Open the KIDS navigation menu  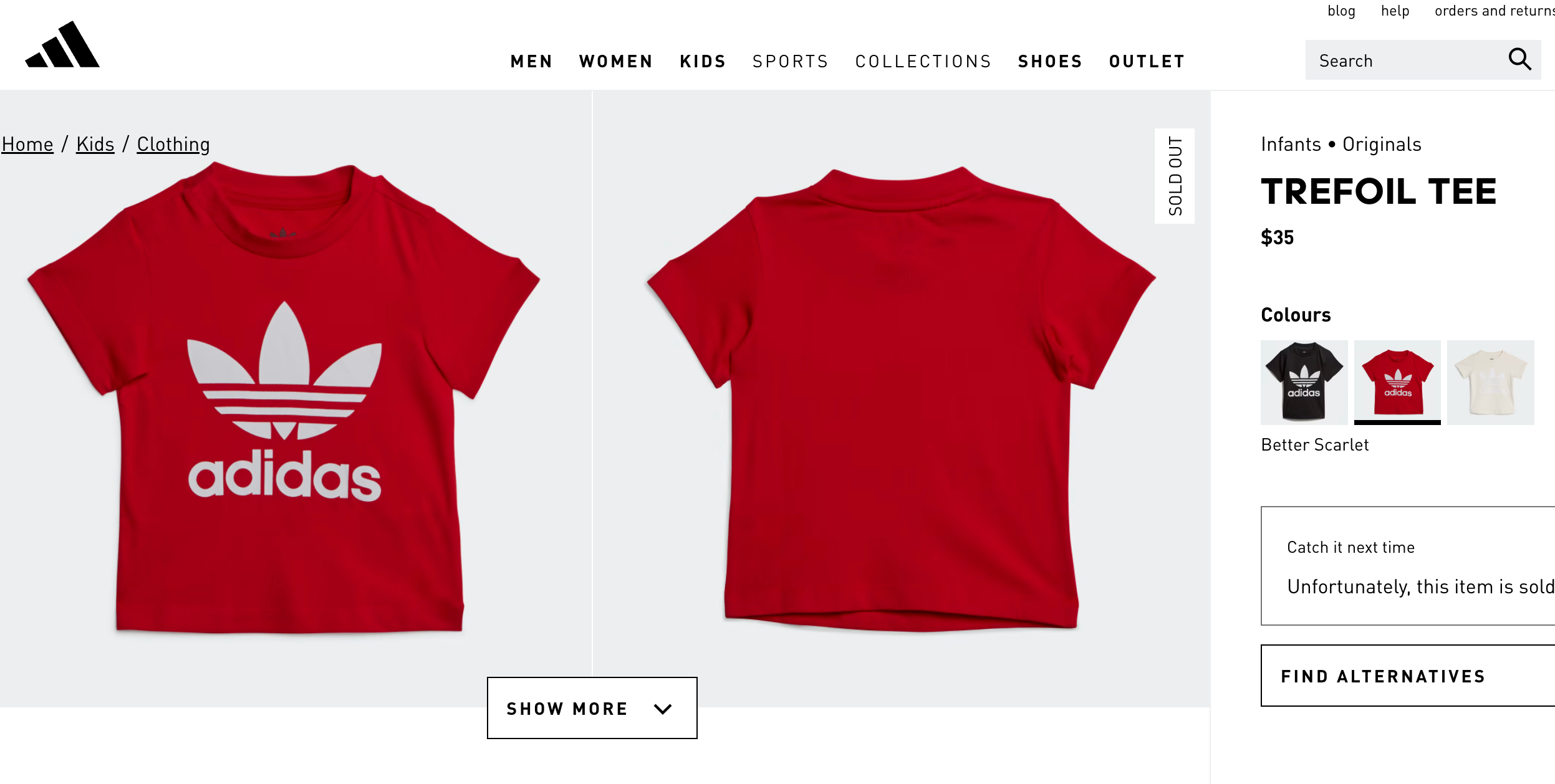point(703,62)
